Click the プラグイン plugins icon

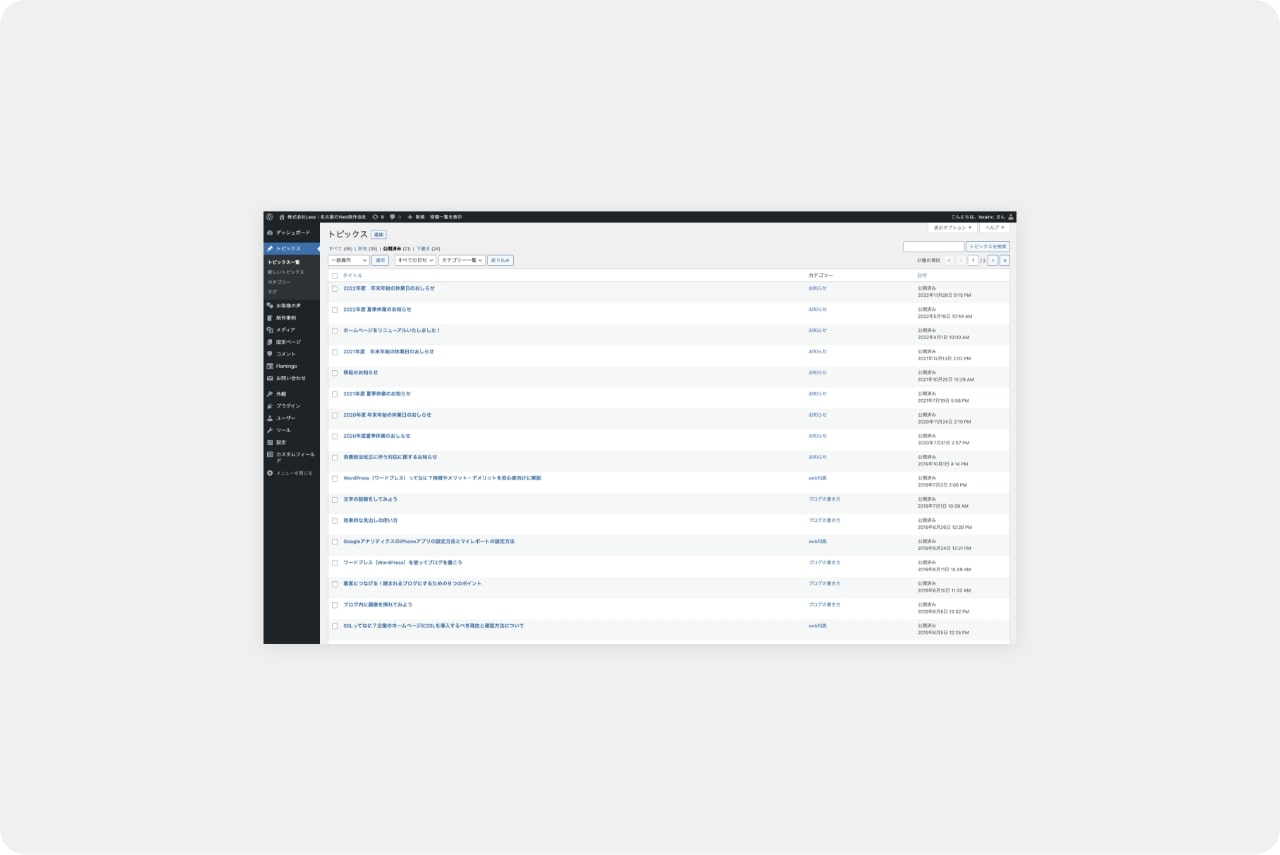click(x=270, y=406)
